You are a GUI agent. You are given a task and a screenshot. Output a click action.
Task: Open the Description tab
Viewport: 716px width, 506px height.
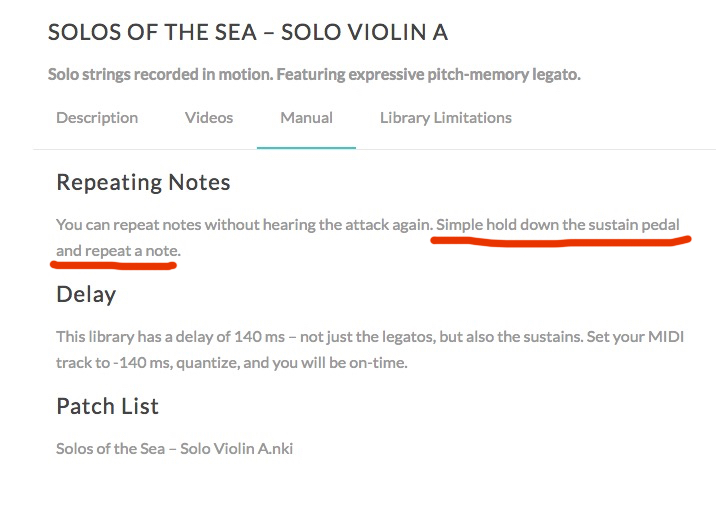(97, 118)
